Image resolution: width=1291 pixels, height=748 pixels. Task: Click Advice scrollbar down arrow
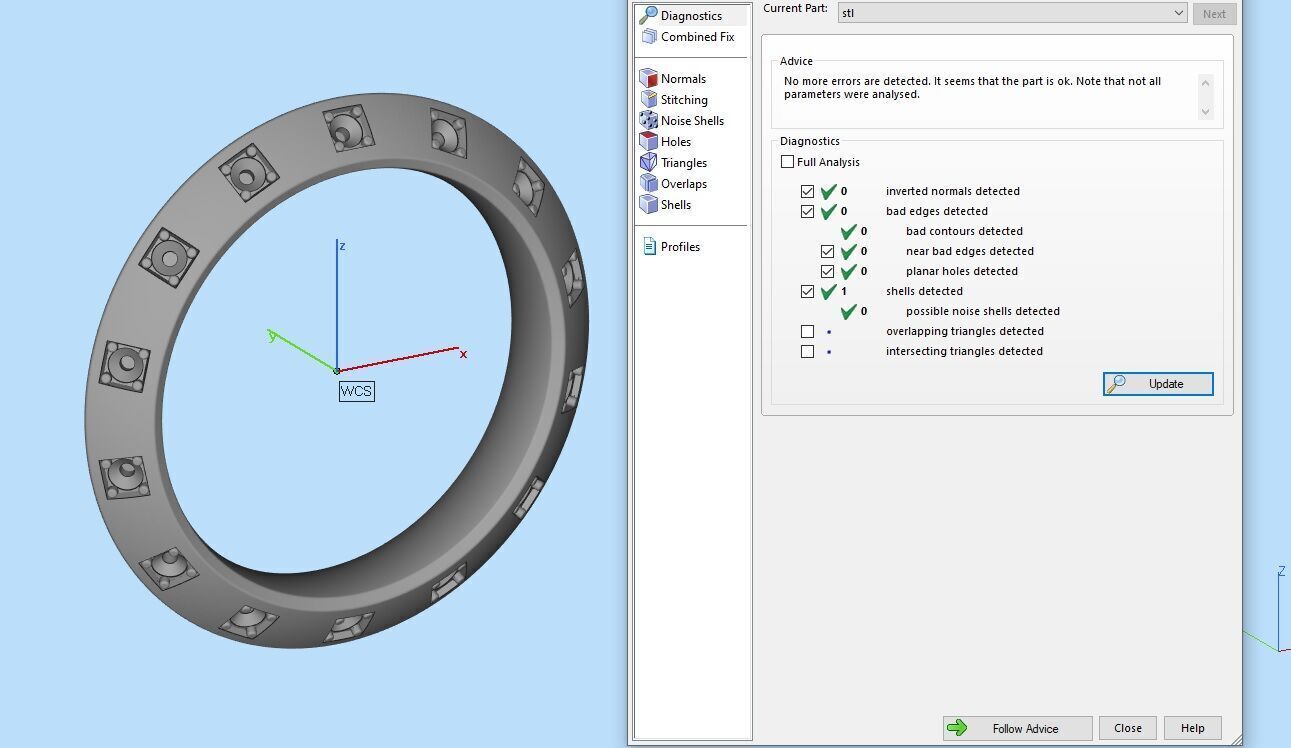tap(1205, 111)
